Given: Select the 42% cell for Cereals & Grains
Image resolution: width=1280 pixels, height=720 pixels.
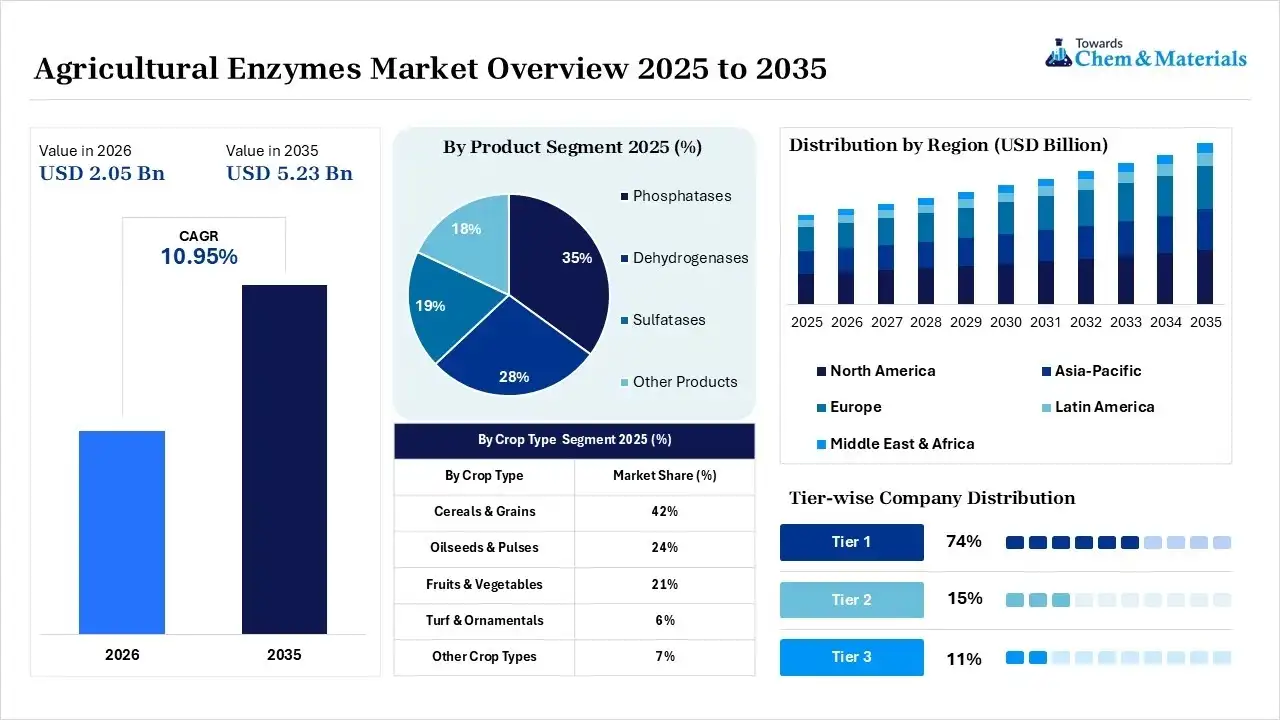Looking at the screenshot, I should [x=664, y=512].
